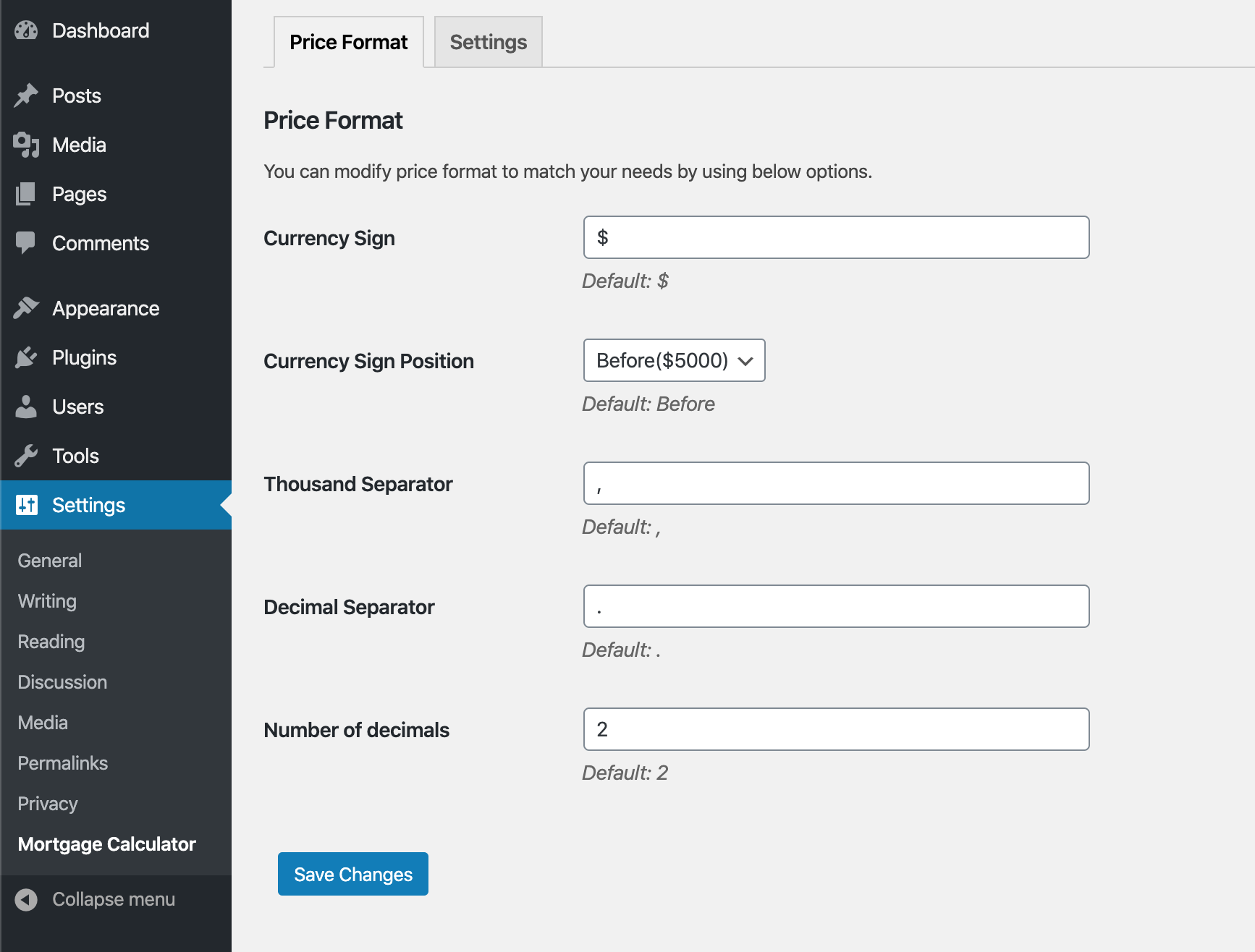The height and width of the screenshot is (952, 1255).
Task: Click the Settings sliders icon
Action: coord(26,505)
